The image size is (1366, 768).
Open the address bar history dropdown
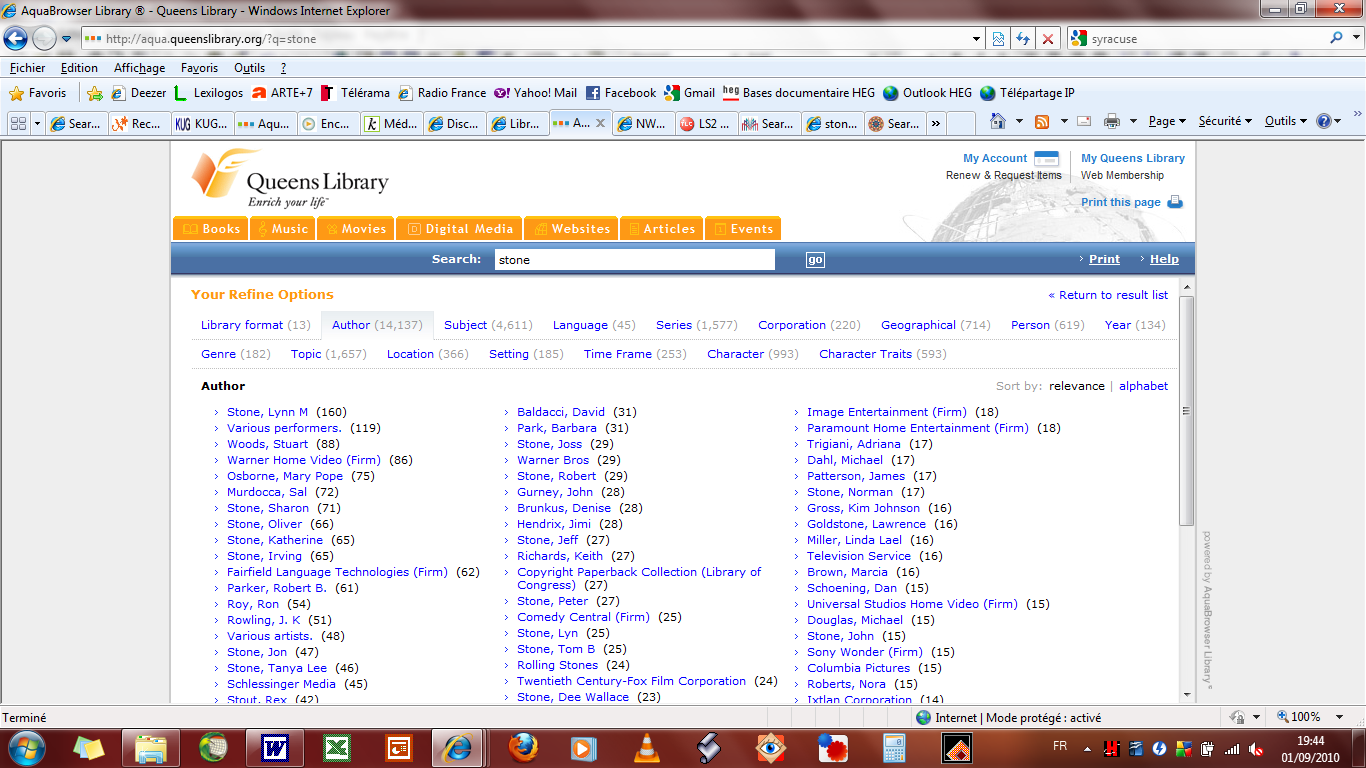[977, 39]
